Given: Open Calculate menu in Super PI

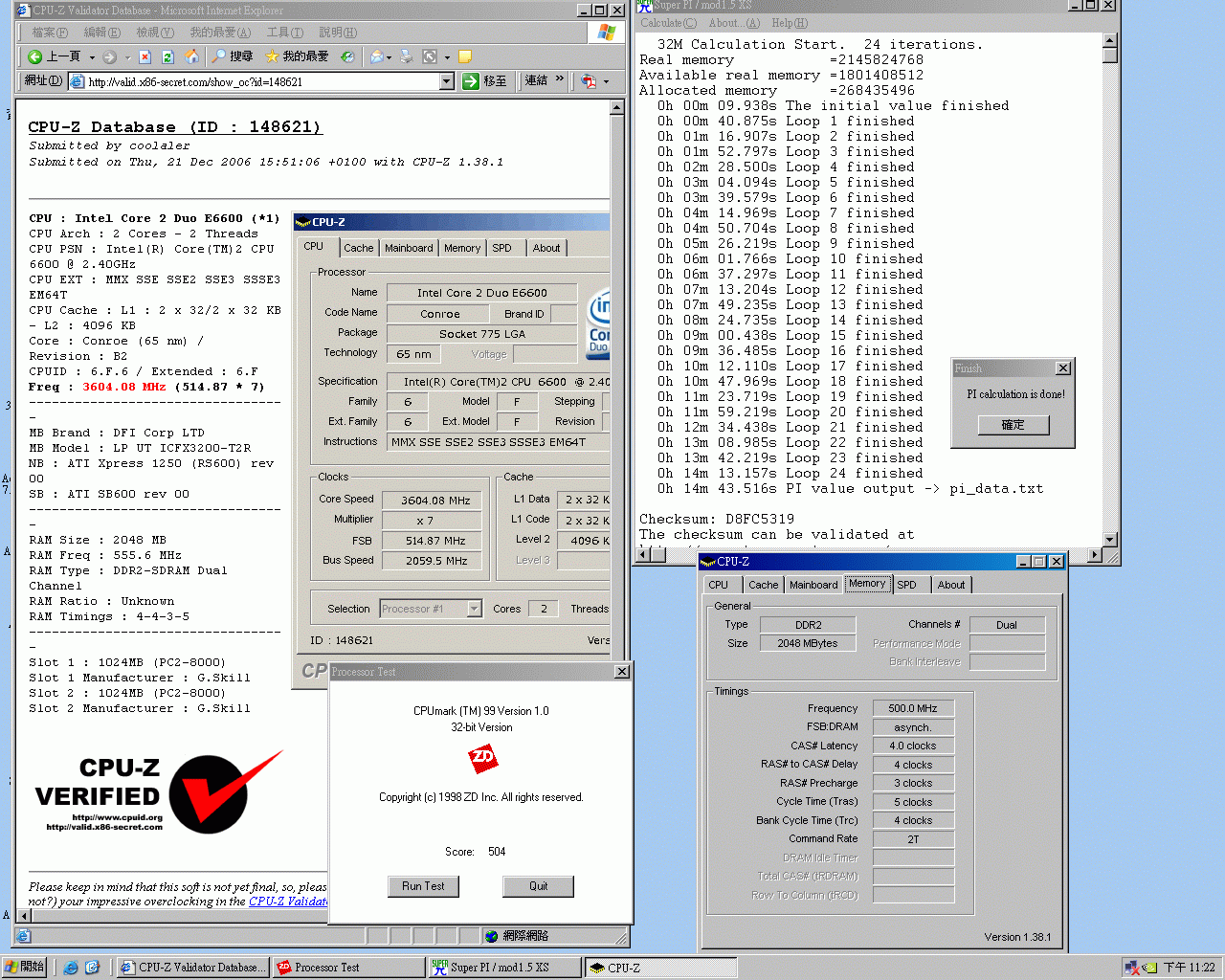Looking at the screenshot, I should click(x=668, y=23).
